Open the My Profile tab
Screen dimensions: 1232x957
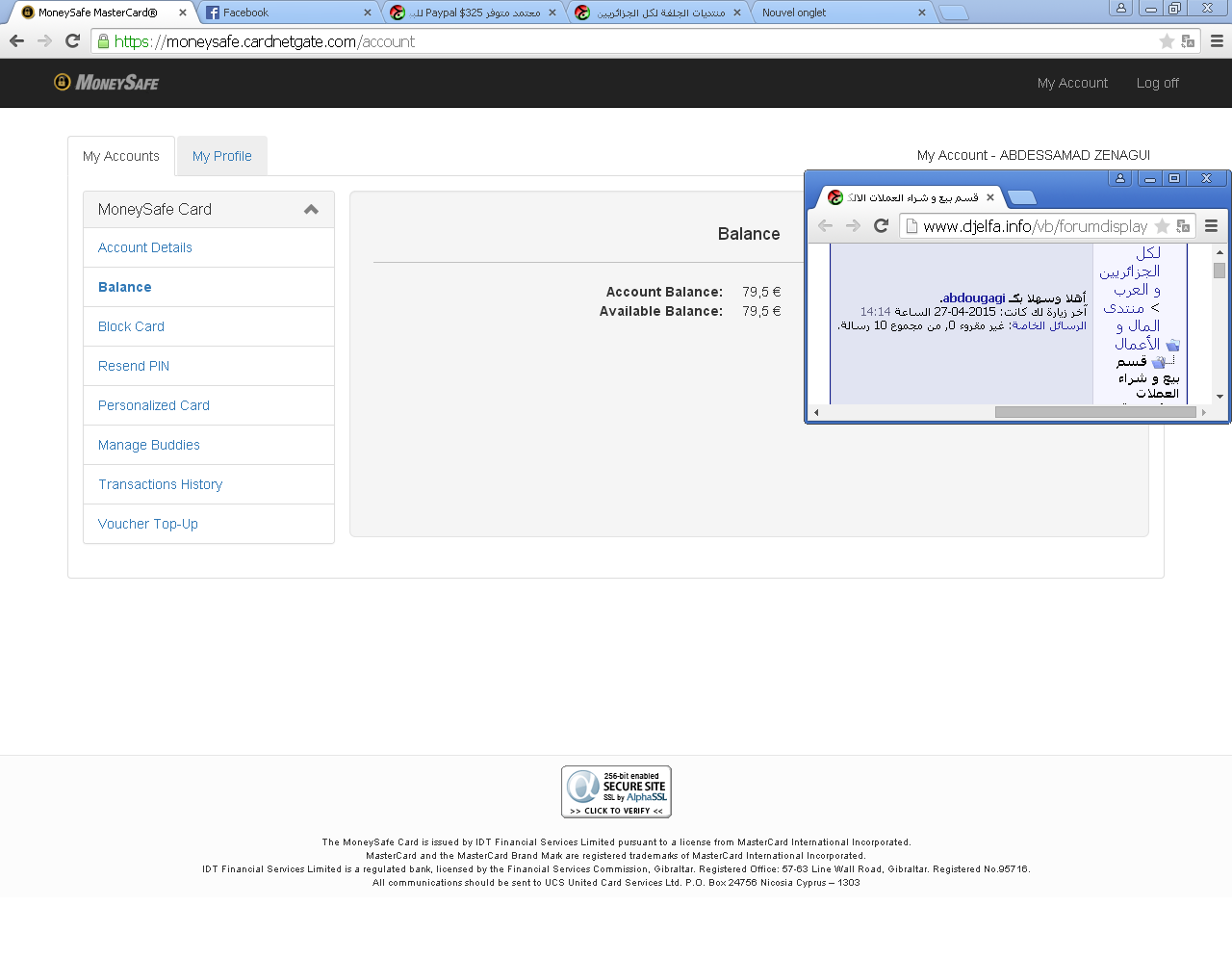[222, 156]
